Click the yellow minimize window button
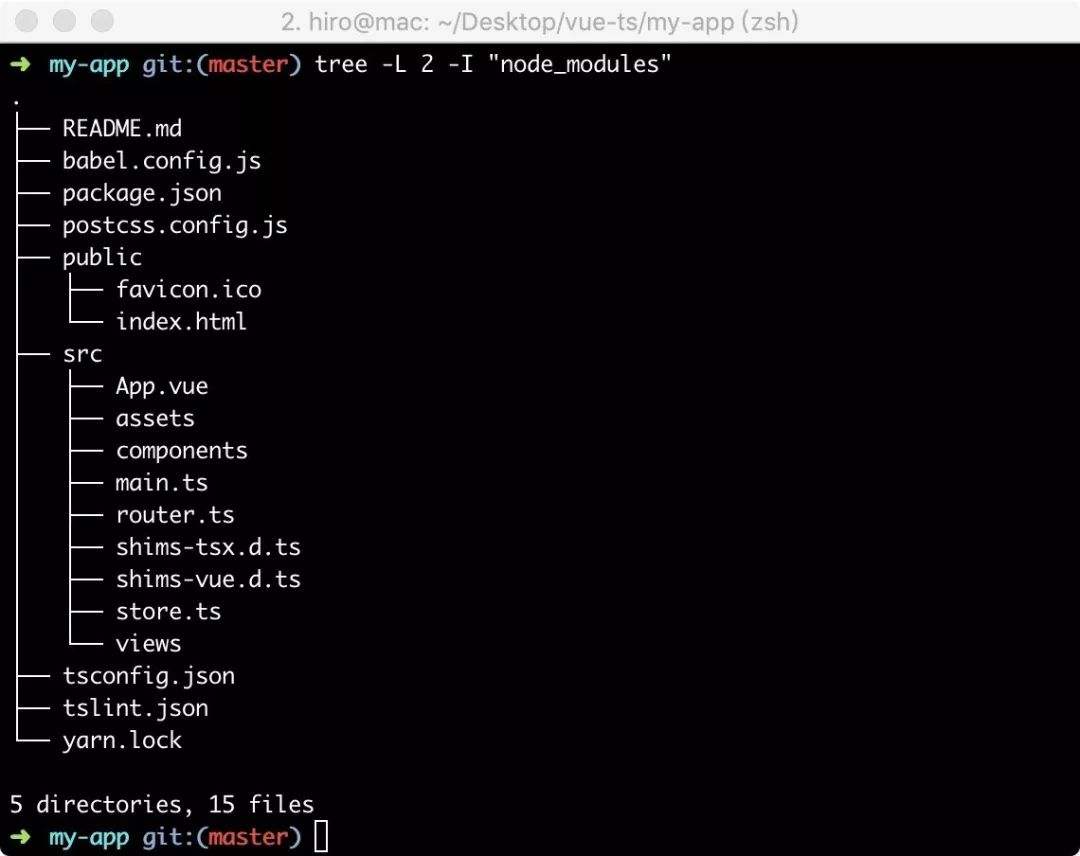 [x=64, y=21]
